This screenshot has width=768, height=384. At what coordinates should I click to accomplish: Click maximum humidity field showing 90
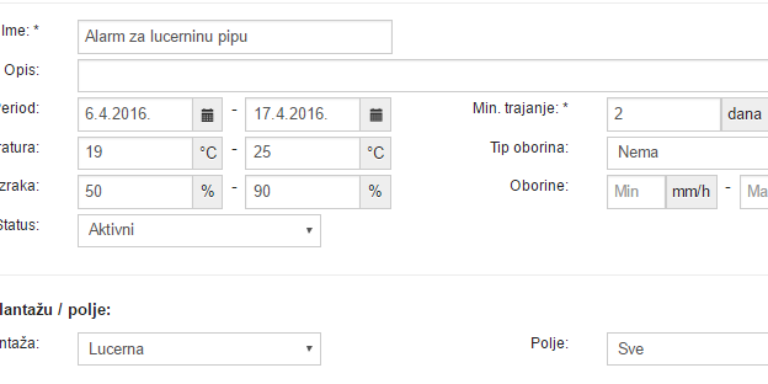pos(303,192)
